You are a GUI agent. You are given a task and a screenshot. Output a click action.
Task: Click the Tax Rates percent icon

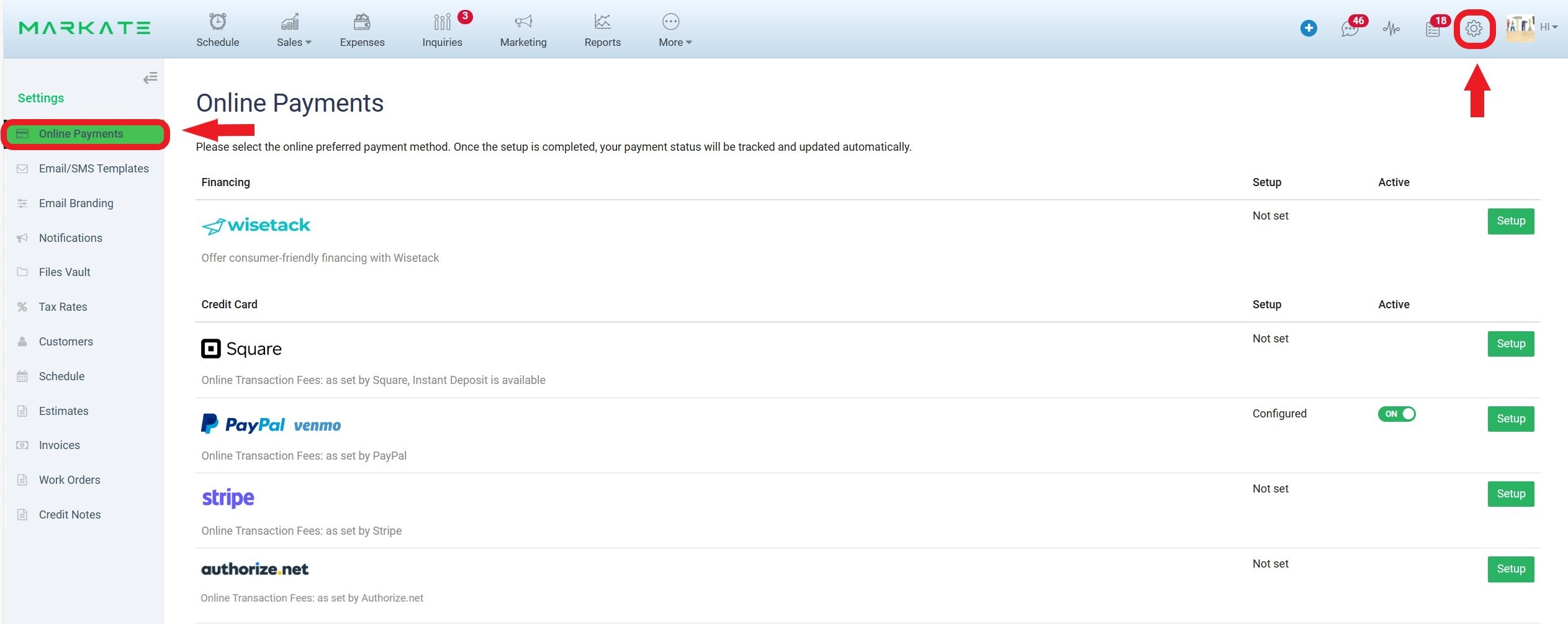pos(22,307)
